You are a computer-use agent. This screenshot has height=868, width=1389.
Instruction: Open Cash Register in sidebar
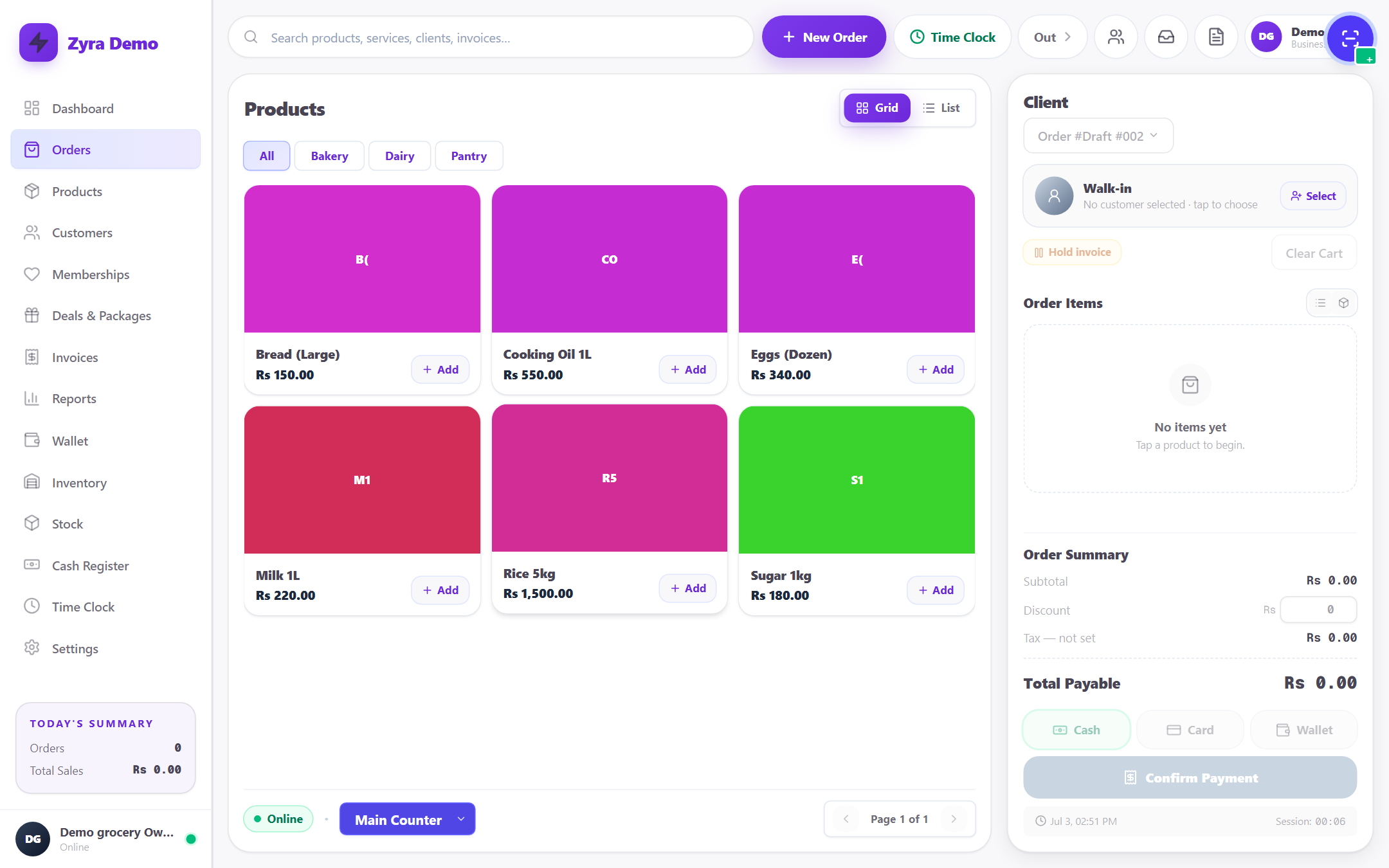pos(105,566)
